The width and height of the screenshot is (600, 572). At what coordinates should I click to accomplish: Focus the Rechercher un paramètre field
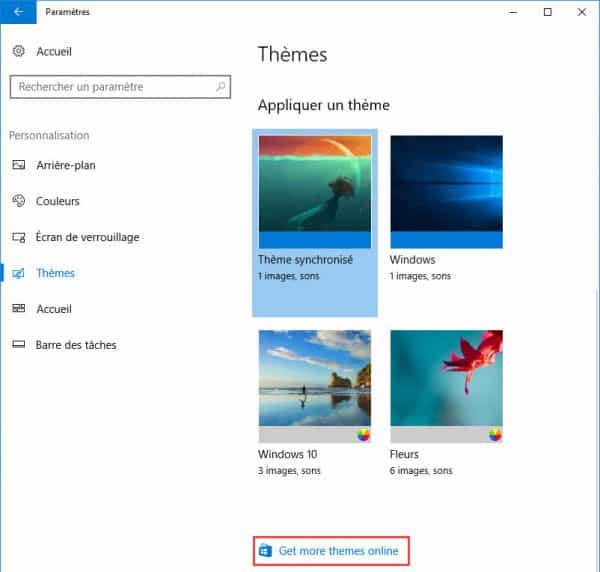click(x=120, y=87)
